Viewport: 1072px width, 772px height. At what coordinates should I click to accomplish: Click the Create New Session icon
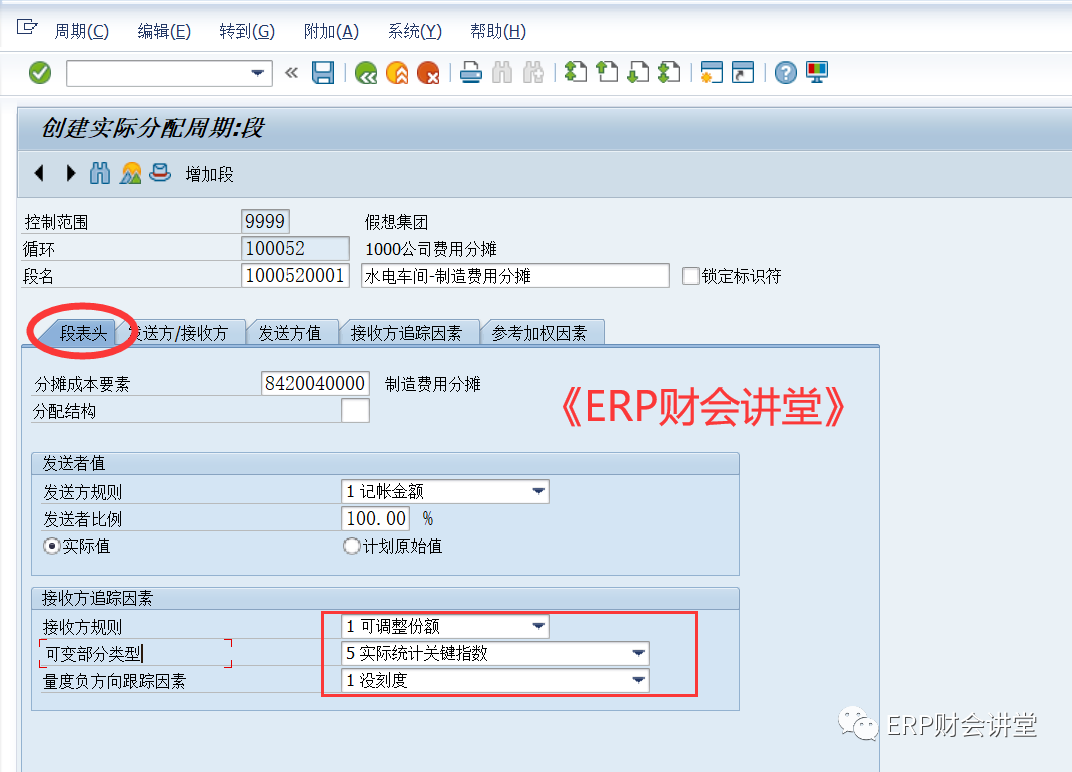coord(712,72)
